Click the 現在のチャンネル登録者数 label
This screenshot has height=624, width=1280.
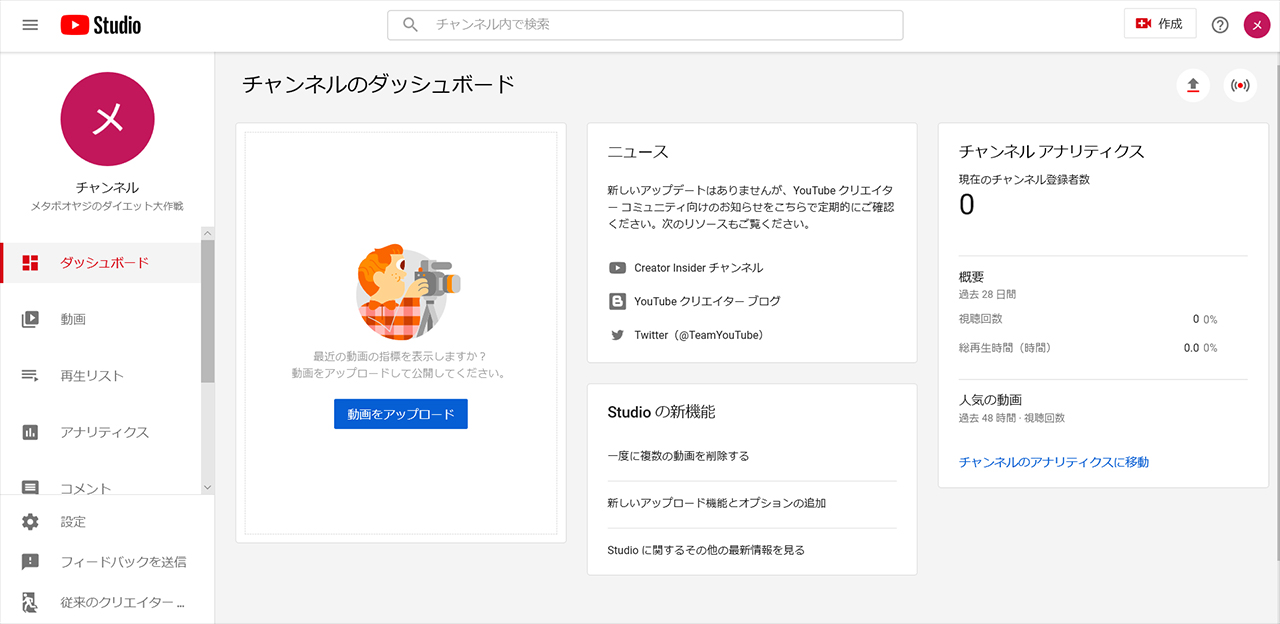tap(1024, 180)
